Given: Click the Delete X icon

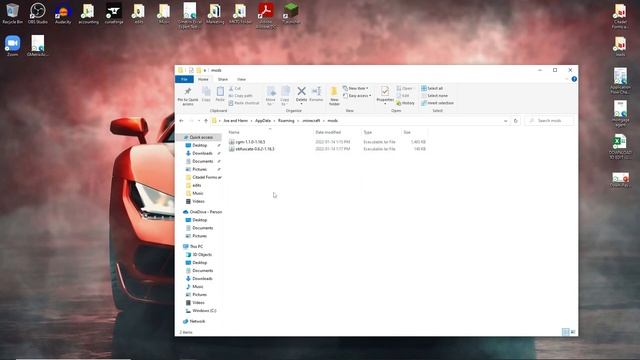Looking at the screenshot, I should click(x=301, y=91).
